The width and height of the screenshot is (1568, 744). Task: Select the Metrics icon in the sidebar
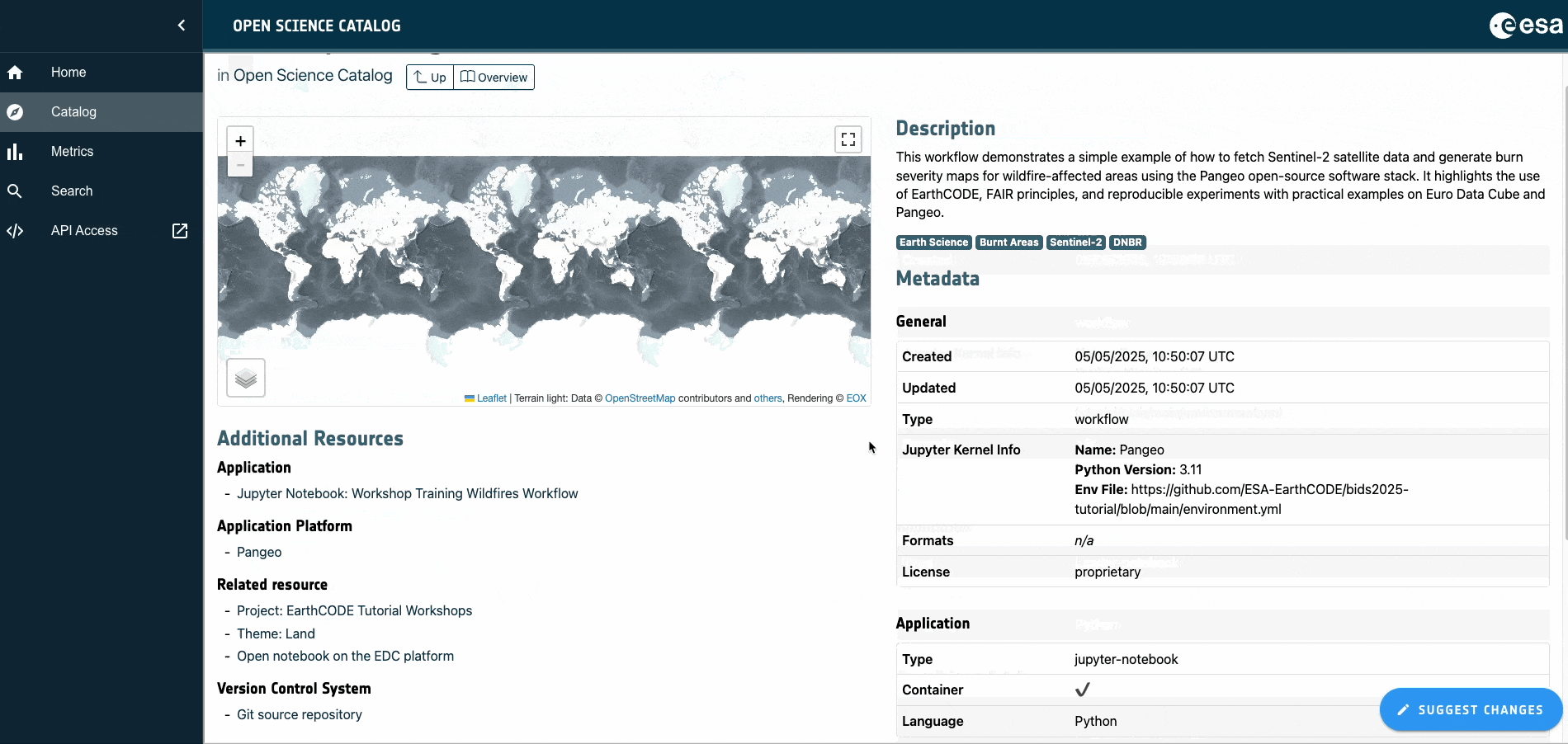coord(15,151)
